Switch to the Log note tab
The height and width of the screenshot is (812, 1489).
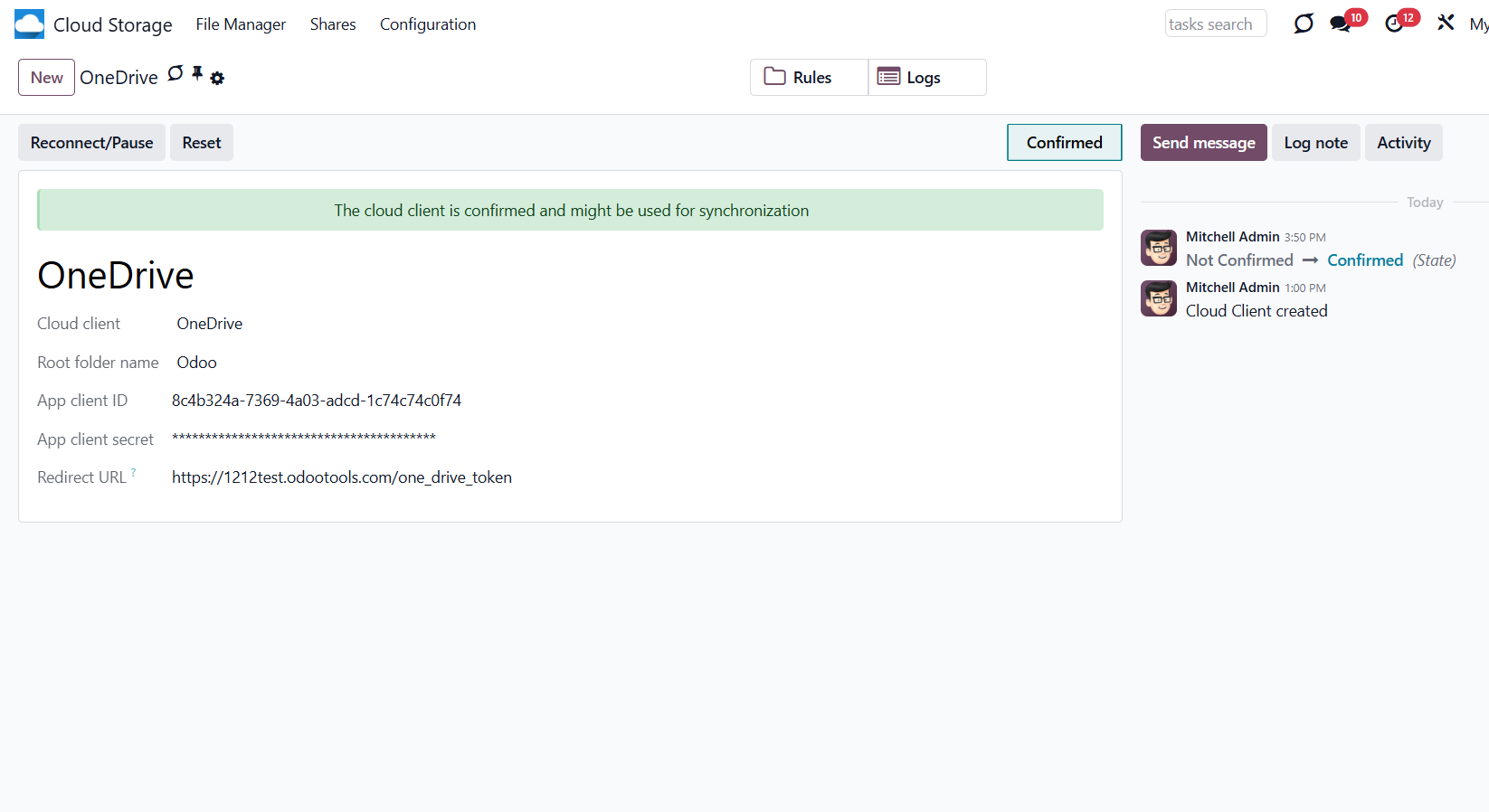1314,143
